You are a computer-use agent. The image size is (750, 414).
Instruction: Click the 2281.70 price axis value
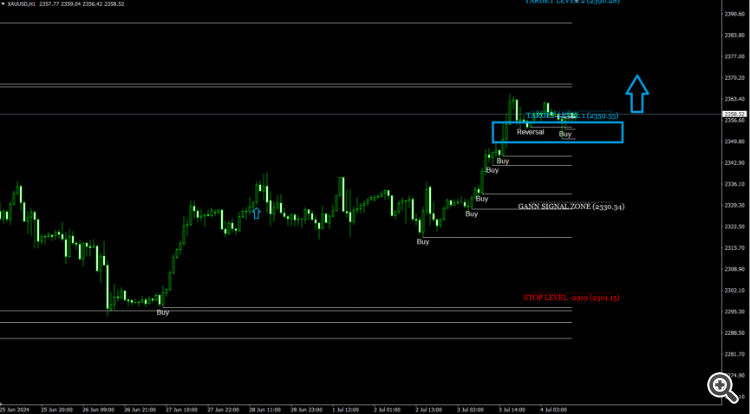tap(734, 354)
